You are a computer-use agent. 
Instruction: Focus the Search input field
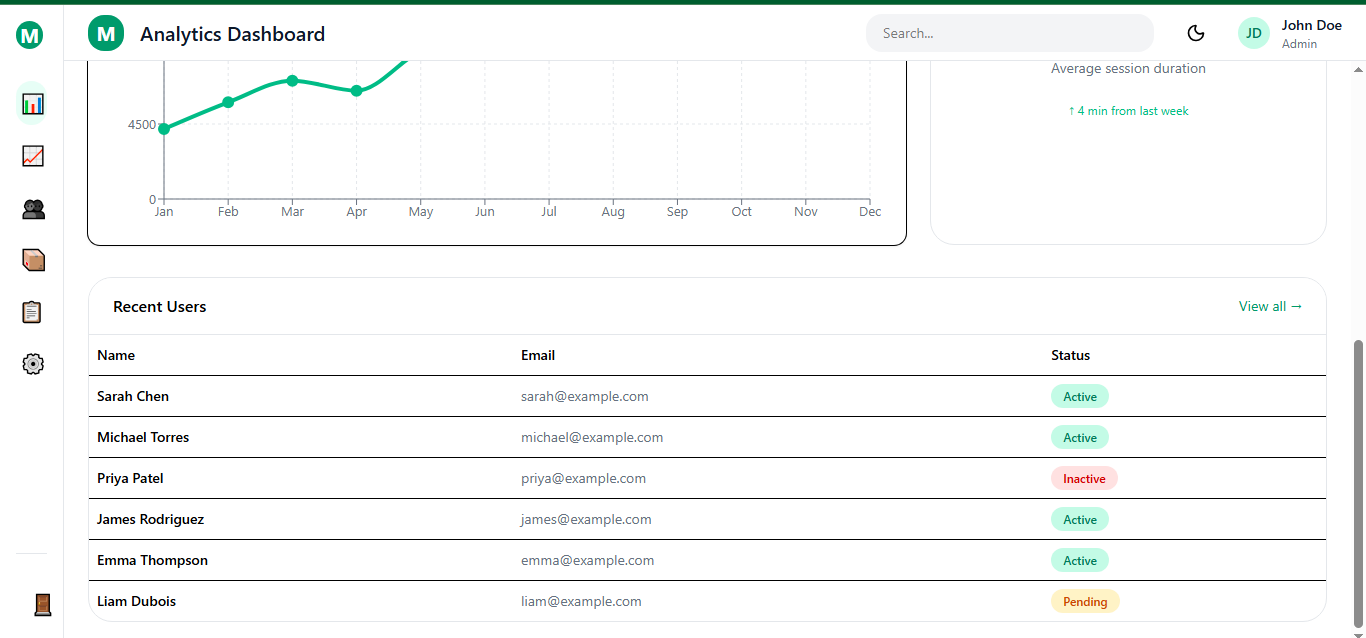(x=1009, y=33)
